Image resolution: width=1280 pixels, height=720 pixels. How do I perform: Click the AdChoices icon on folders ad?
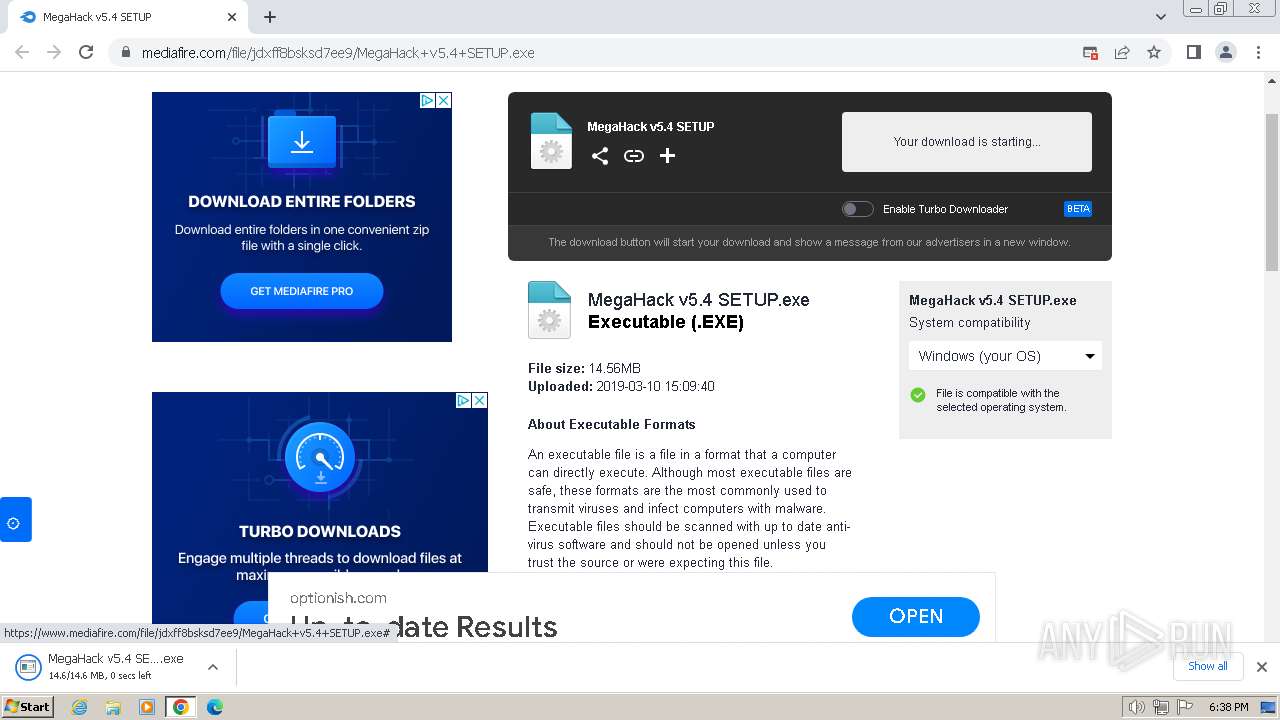point(427,100)
